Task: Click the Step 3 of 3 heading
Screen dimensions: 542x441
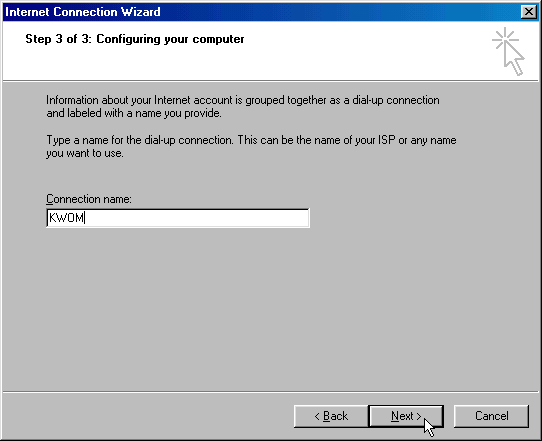Action: click(x=135, y=39)
